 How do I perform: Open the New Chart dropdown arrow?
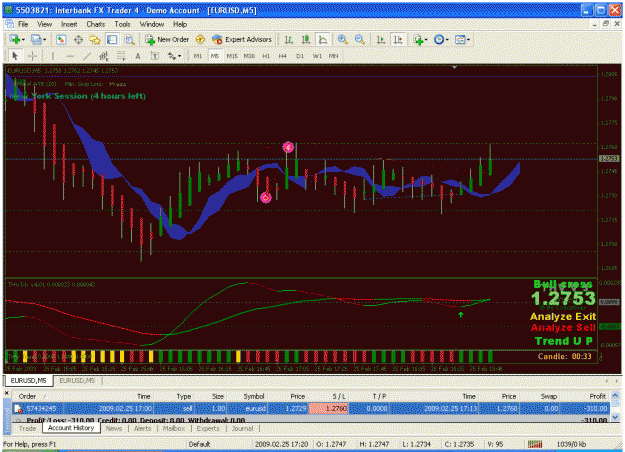pyautogui.click(x=23, y=40)
